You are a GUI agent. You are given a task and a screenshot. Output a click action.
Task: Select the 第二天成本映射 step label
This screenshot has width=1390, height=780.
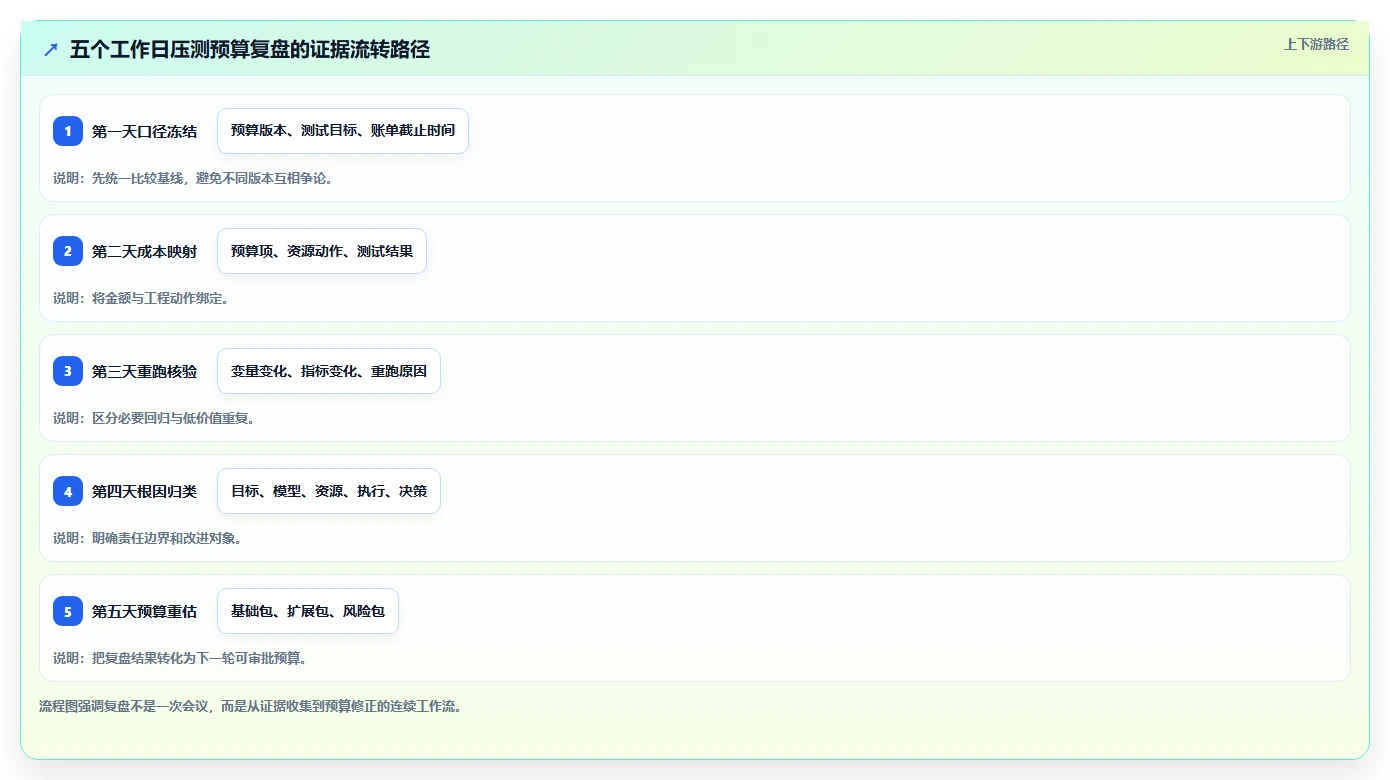(145, 251)
